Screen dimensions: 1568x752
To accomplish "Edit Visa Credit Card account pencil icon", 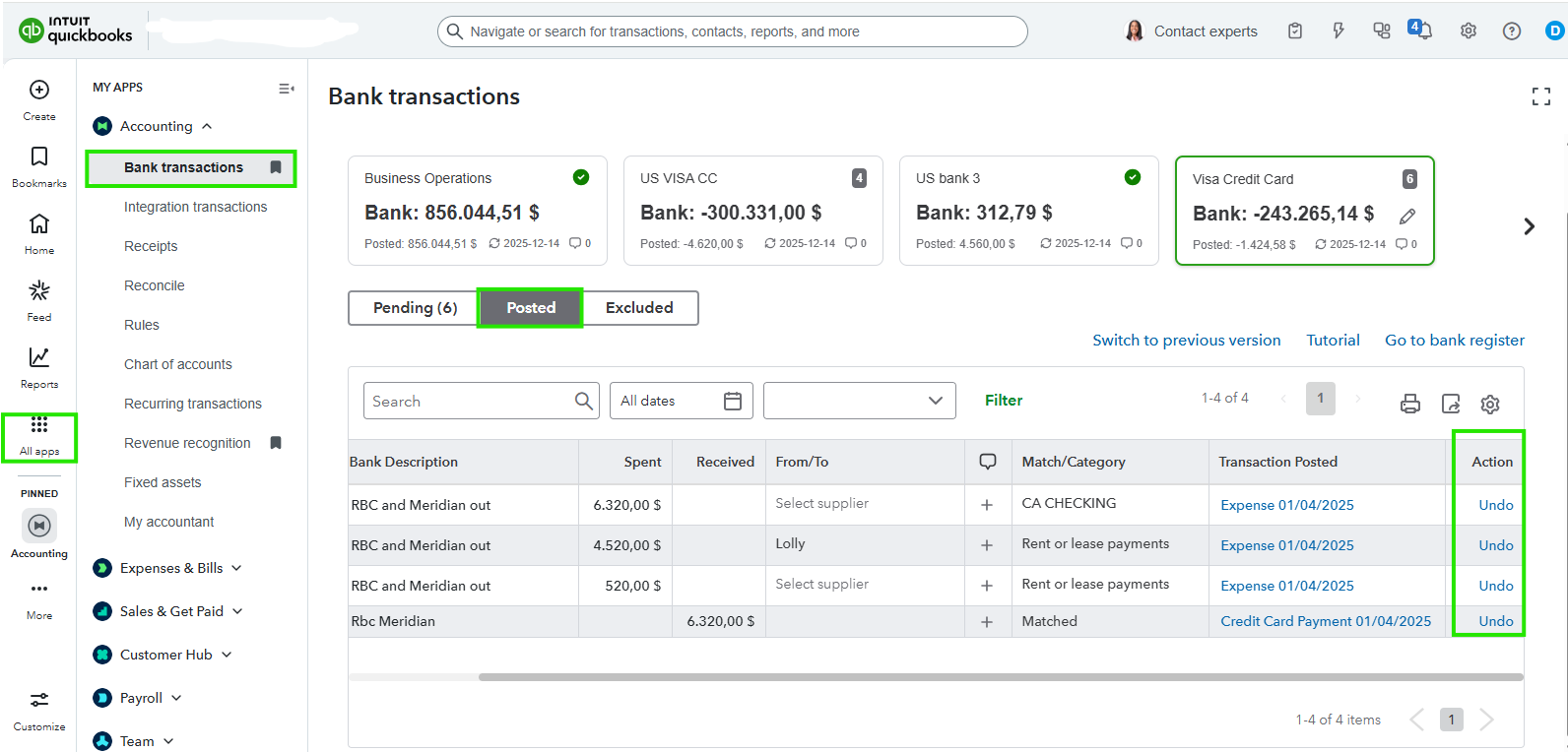I will (x=1407, y=216).
